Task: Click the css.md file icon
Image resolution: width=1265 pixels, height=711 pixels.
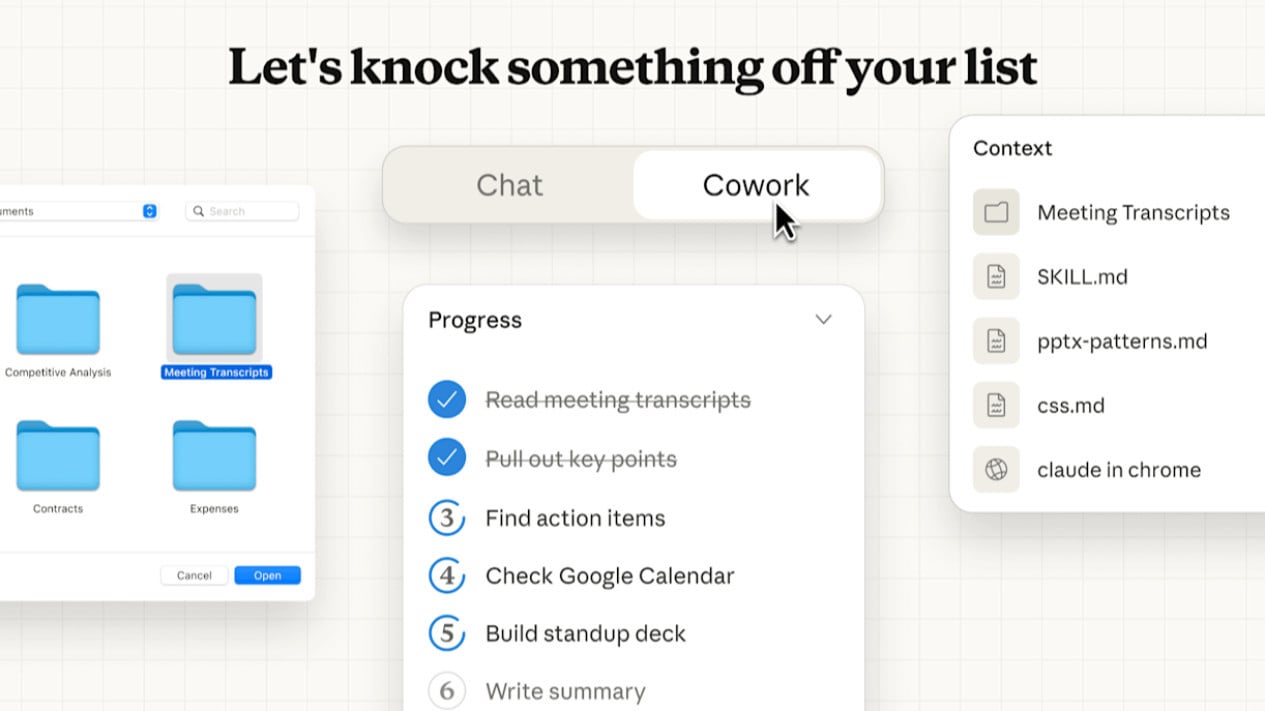Action: [996, 405]
